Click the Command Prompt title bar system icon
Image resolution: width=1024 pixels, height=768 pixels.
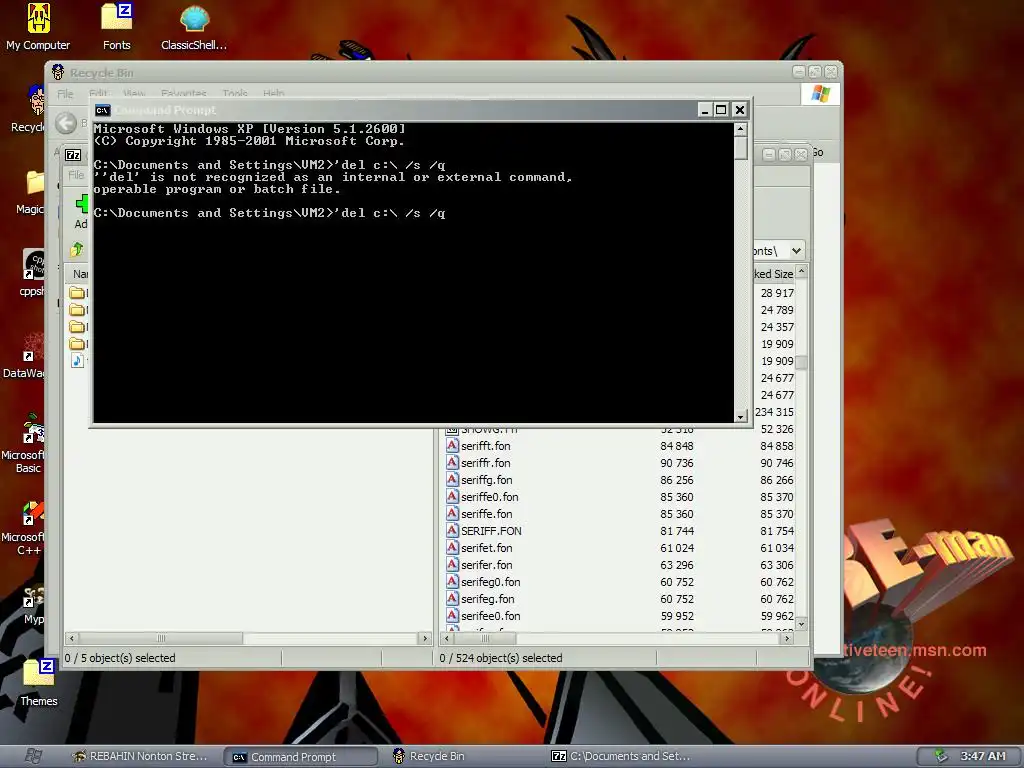point(103,110)
